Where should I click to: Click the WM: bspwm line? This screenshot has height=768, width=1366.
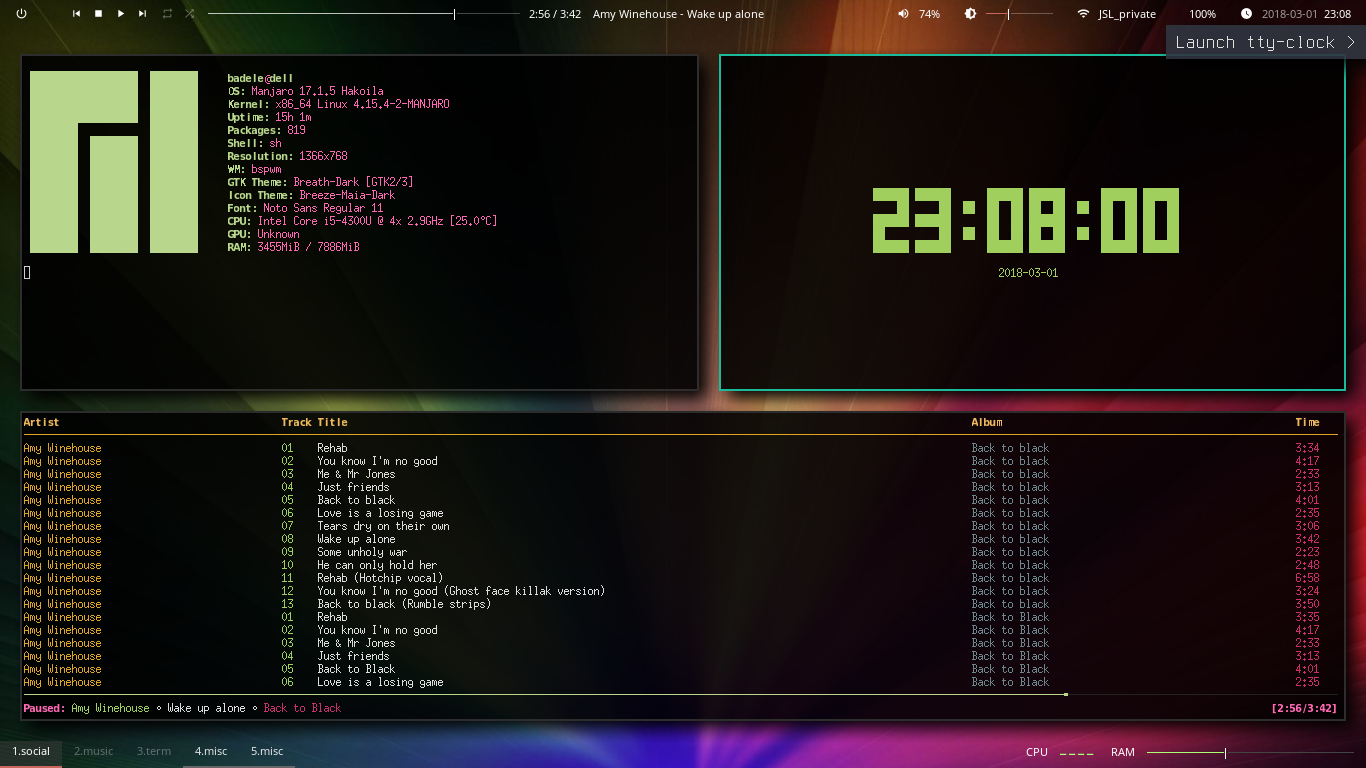point(254,169)
